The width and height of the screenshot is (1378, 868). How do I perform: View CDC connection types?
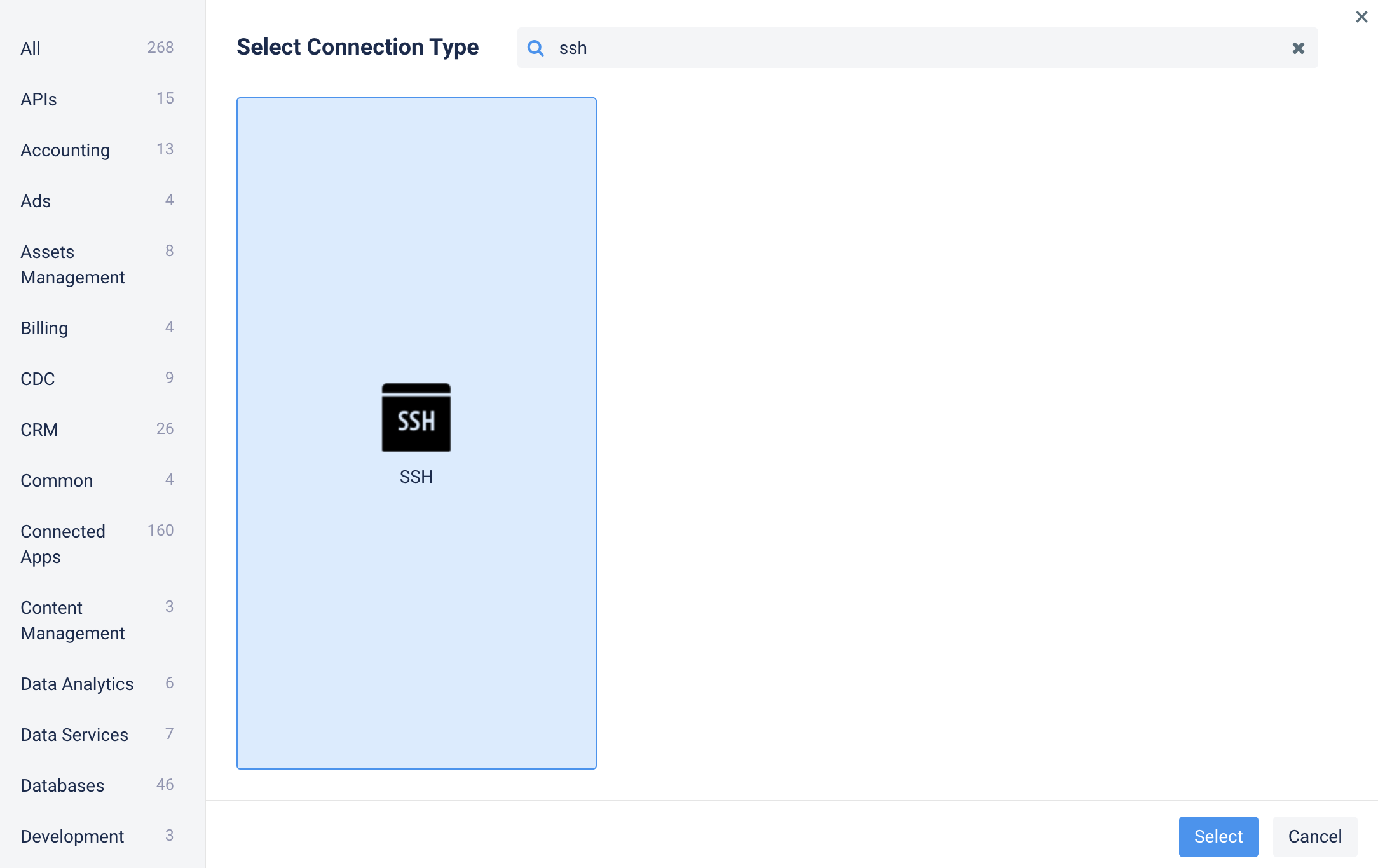pos(37,379)
